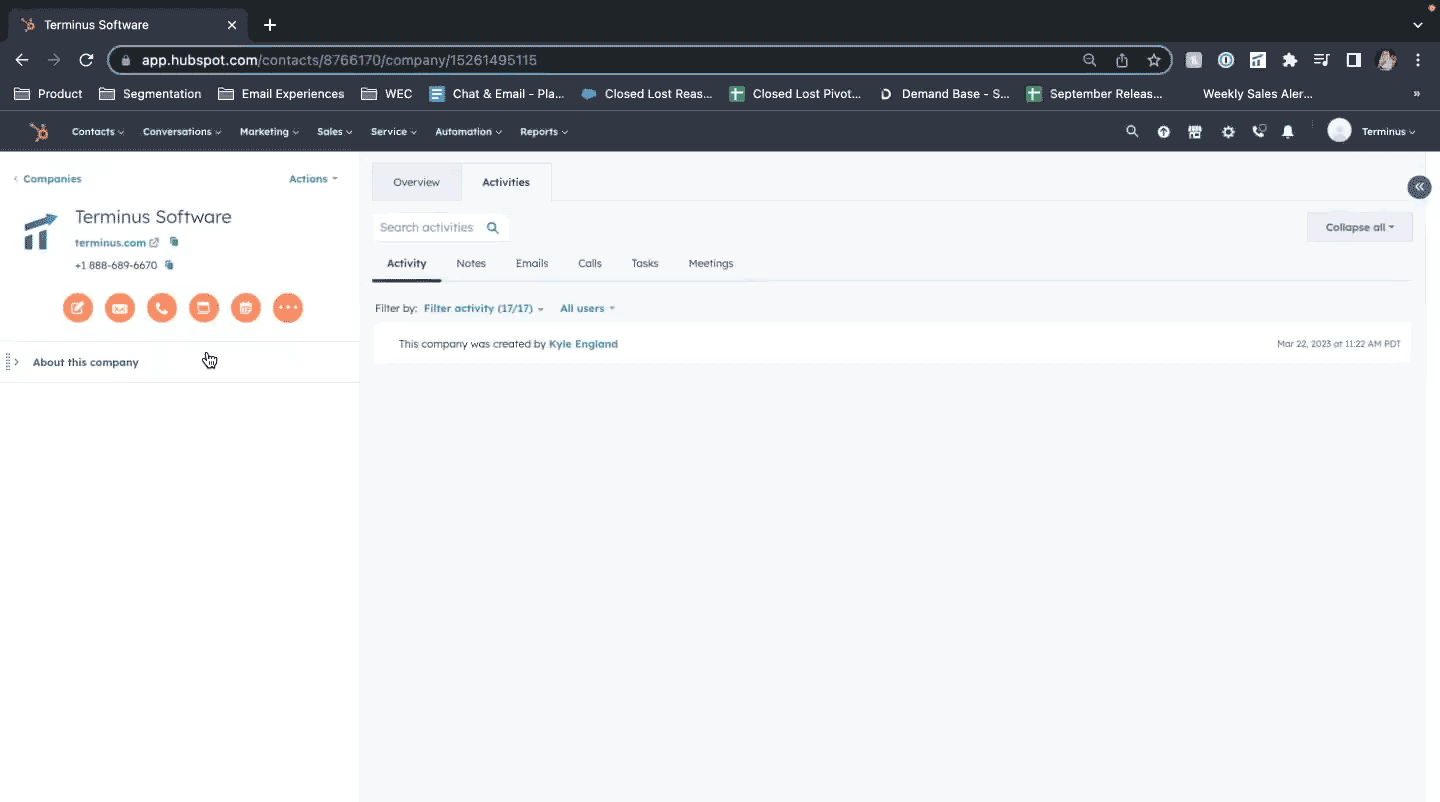Open the Sales navigation menu
Screen dimensions: 1440x802
pos(335,132)
